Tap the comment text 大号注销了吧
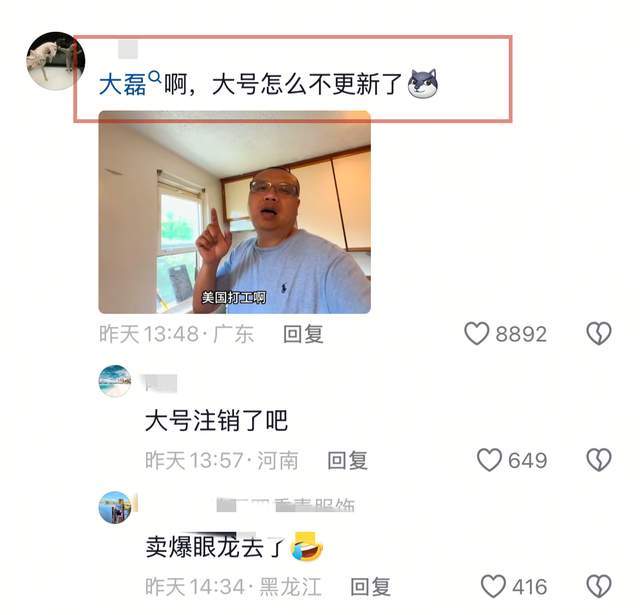 pos(216,421)
